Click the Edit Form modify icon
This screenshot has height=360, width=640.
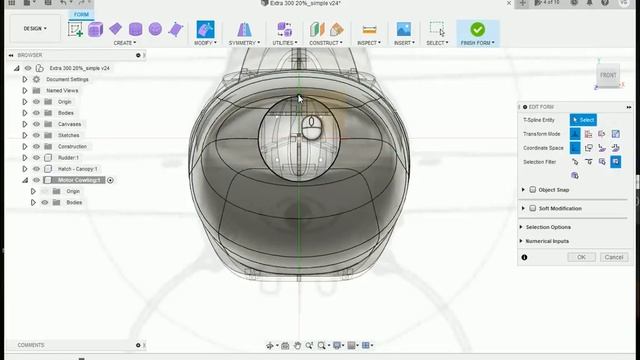[205, 29]
